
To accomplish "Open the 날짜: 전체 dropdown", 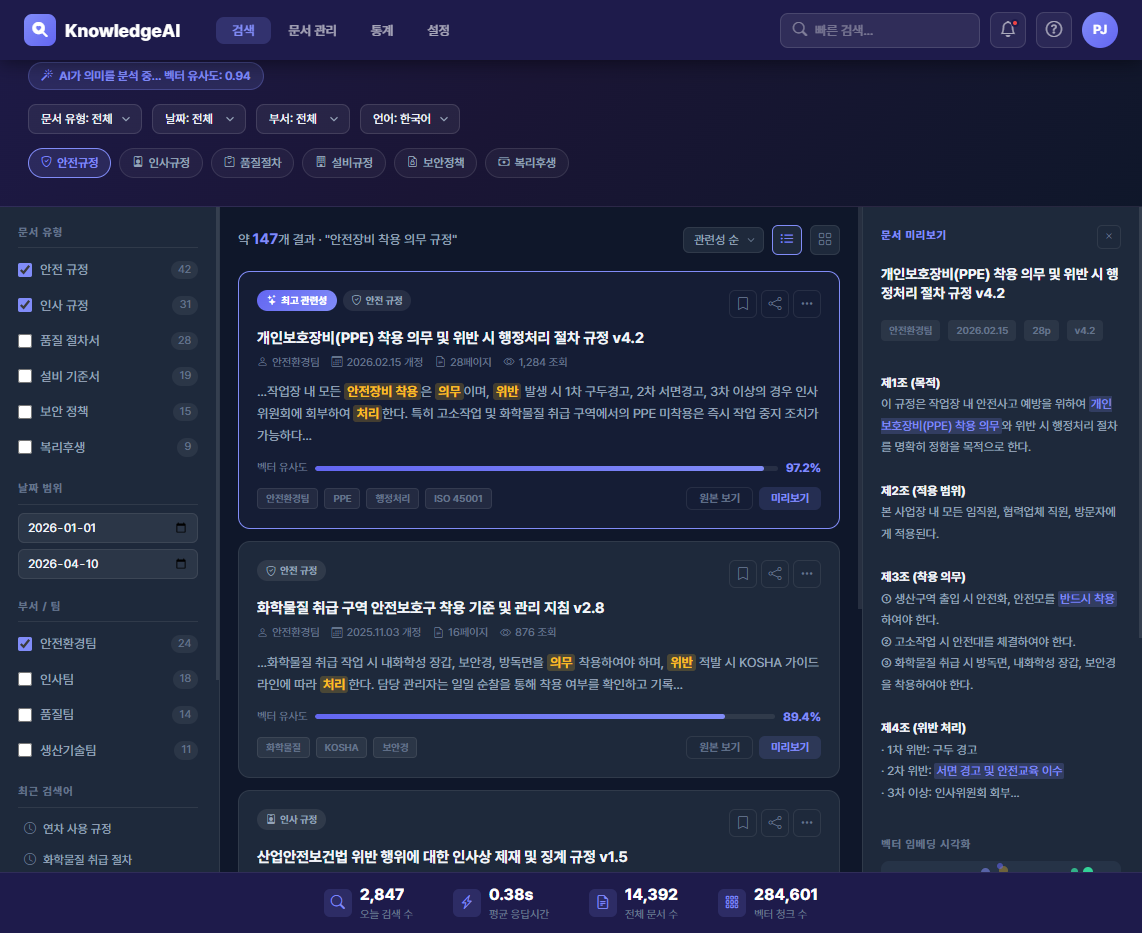I will (x=199, y=119).
